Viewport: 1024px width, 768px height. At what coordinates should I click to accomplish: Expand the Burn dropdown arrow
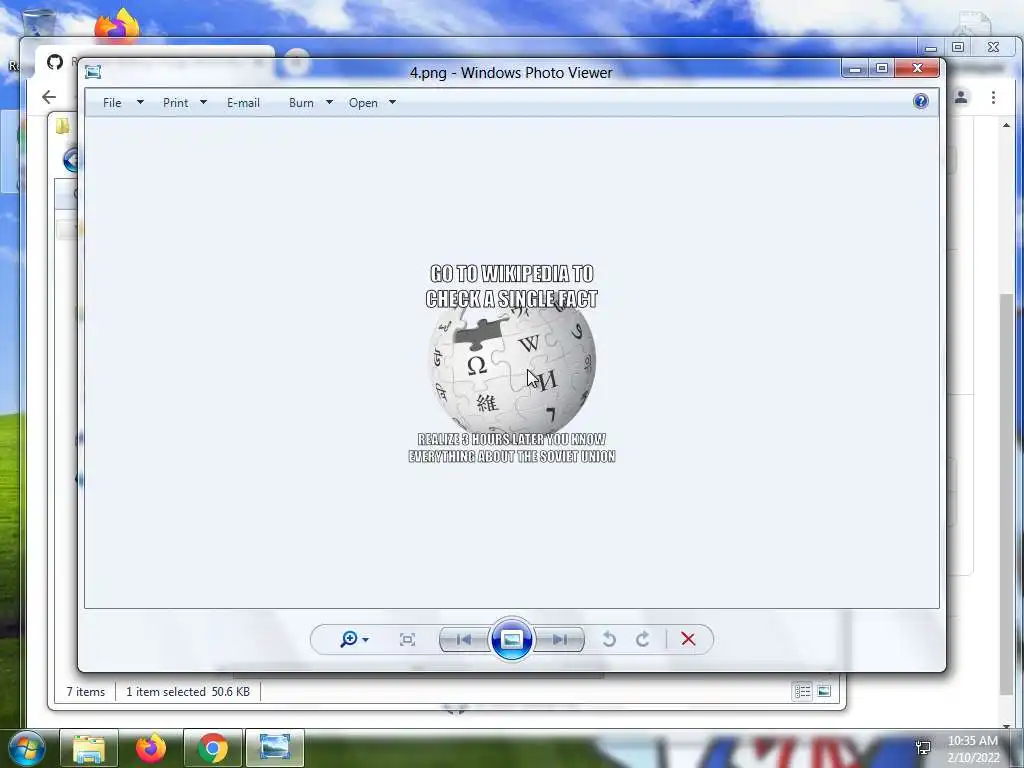[x=329, y=102]
